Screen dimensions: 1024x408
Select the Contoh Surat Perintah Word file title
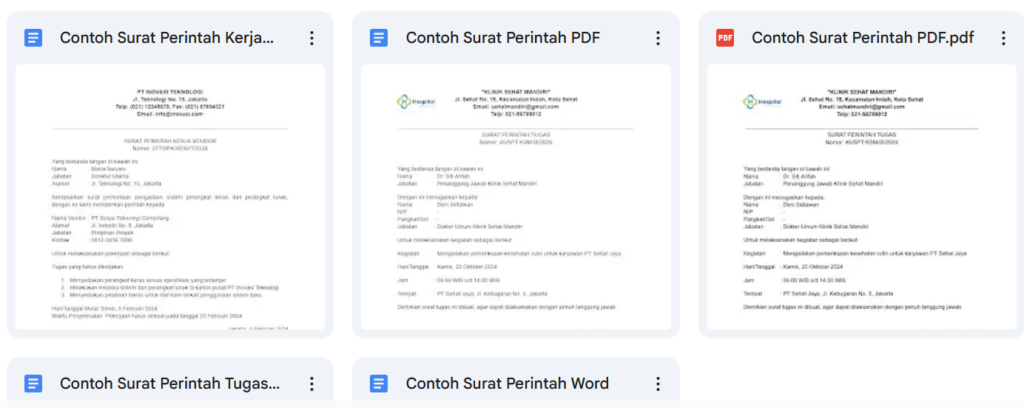[507, 384]
